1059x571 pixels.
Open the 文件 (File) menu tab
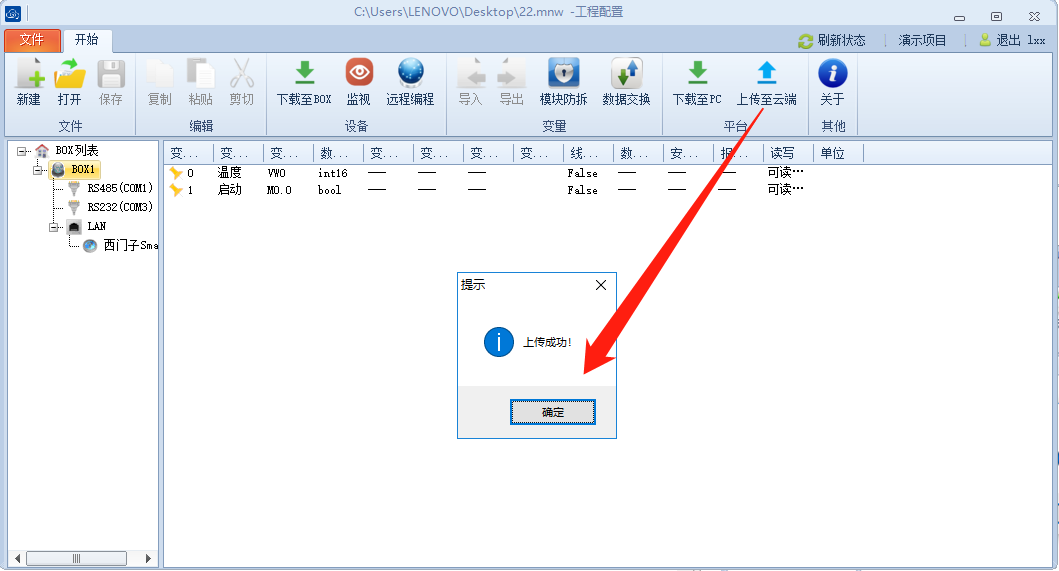click(x=32, y=40)
